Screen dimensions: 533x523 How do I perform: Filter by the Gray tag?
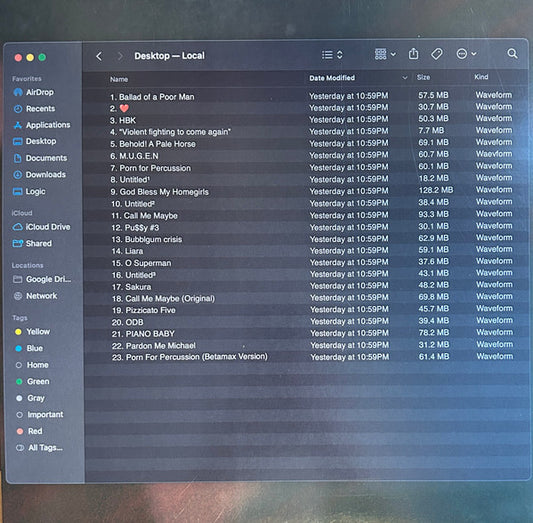(30, 398)
